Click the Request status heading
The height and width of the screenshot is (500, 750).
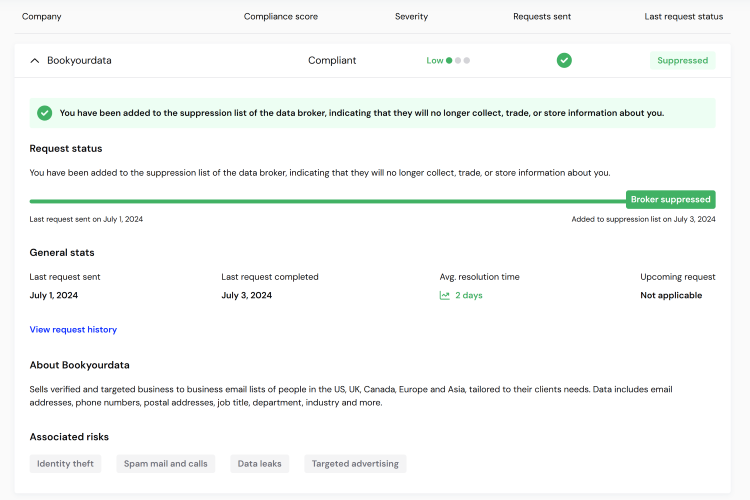[x=66, y=148]
